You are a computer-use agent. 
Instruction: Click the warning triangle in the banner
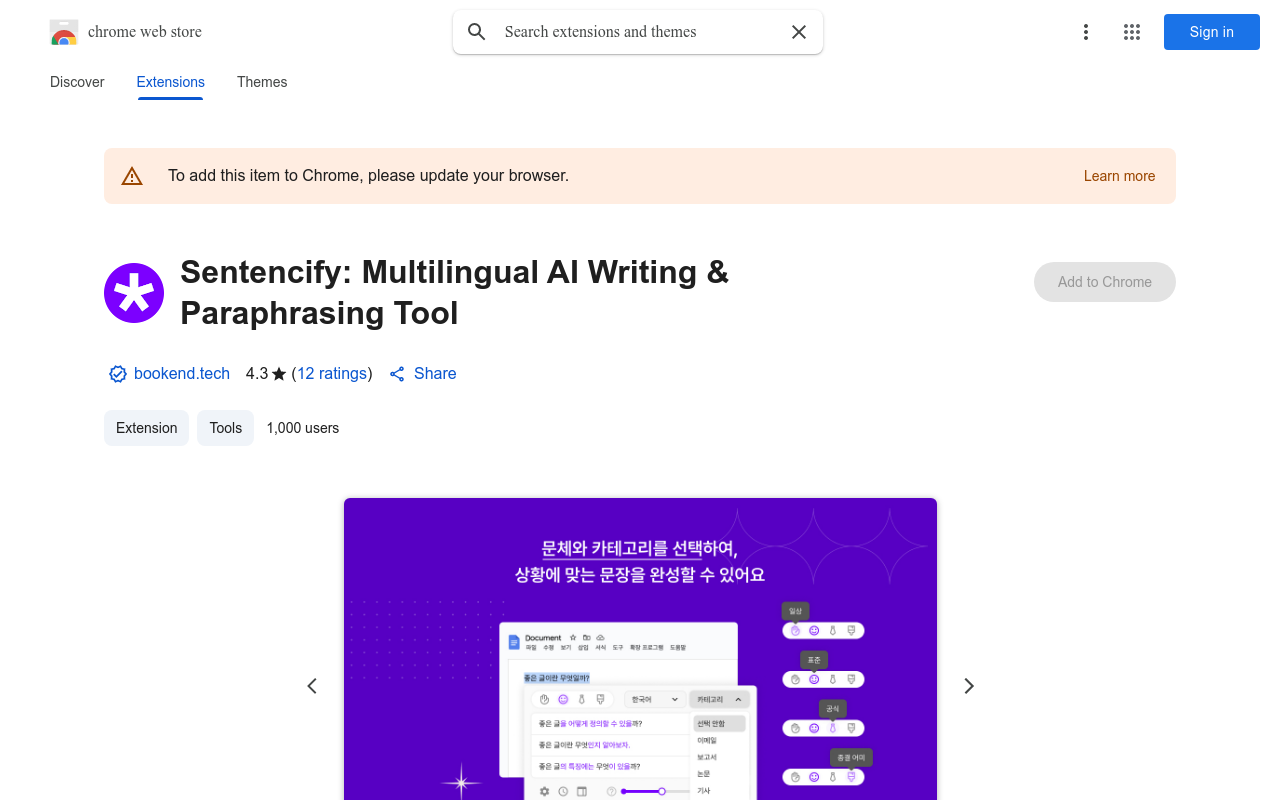click(132, 175)
